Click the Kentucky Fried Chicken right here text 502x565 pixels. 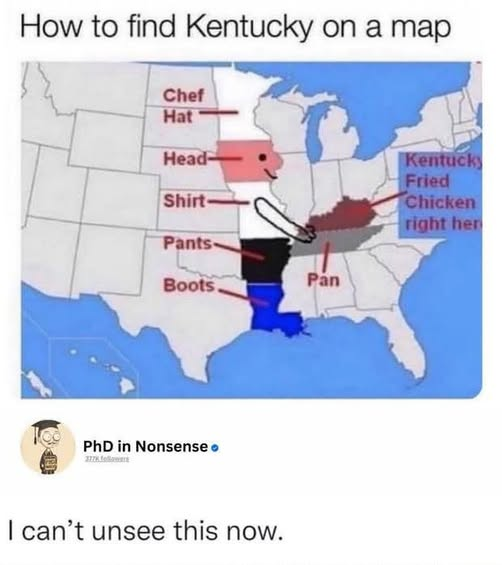(444, 191)
